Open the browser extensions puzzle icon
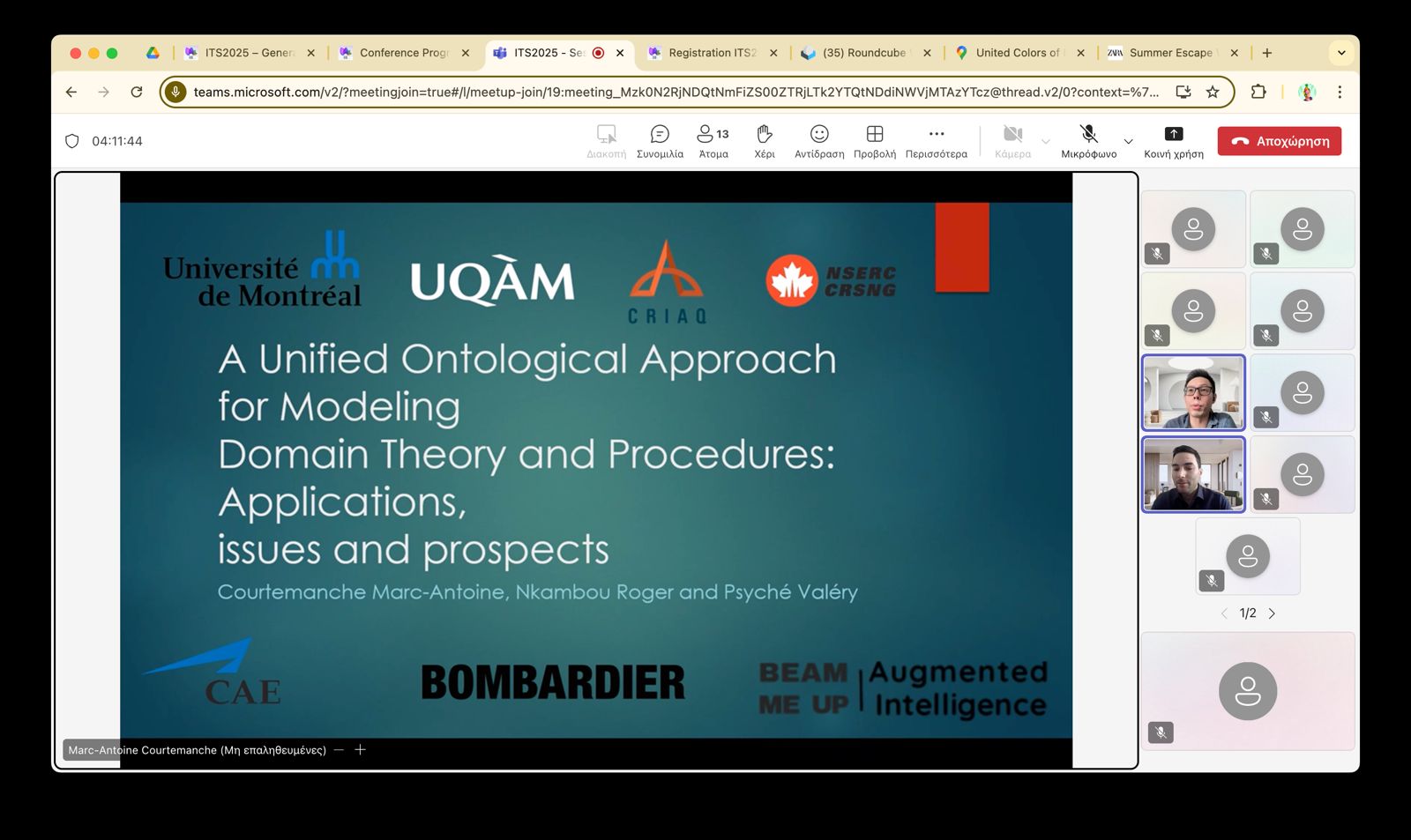Image resolution: width=1411 pixels, height=840 pixels. pos(1258,92)
